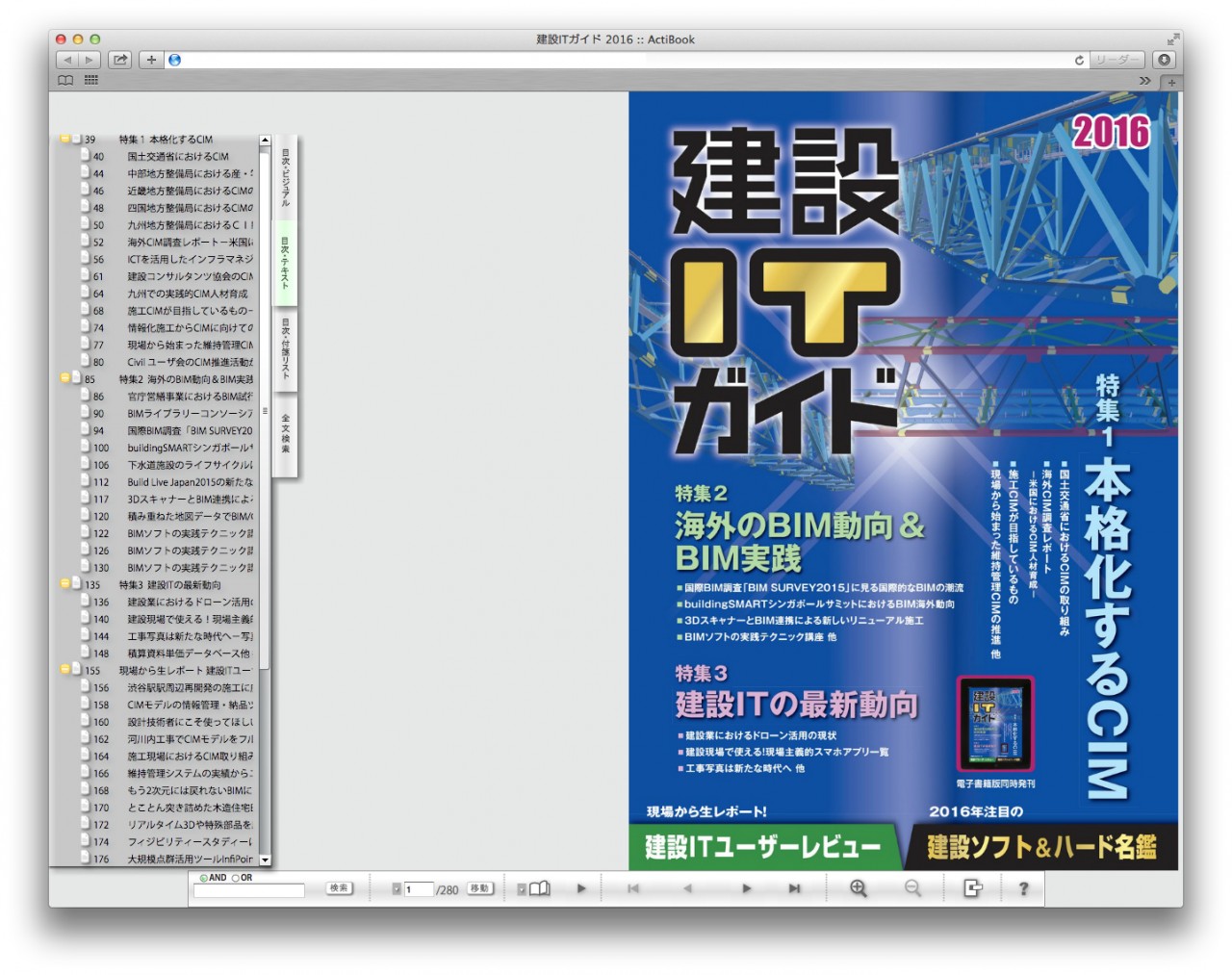Click page icon of entry 44 中部地方整備局
The image size is (1232, 975).
tap(86, 172)
